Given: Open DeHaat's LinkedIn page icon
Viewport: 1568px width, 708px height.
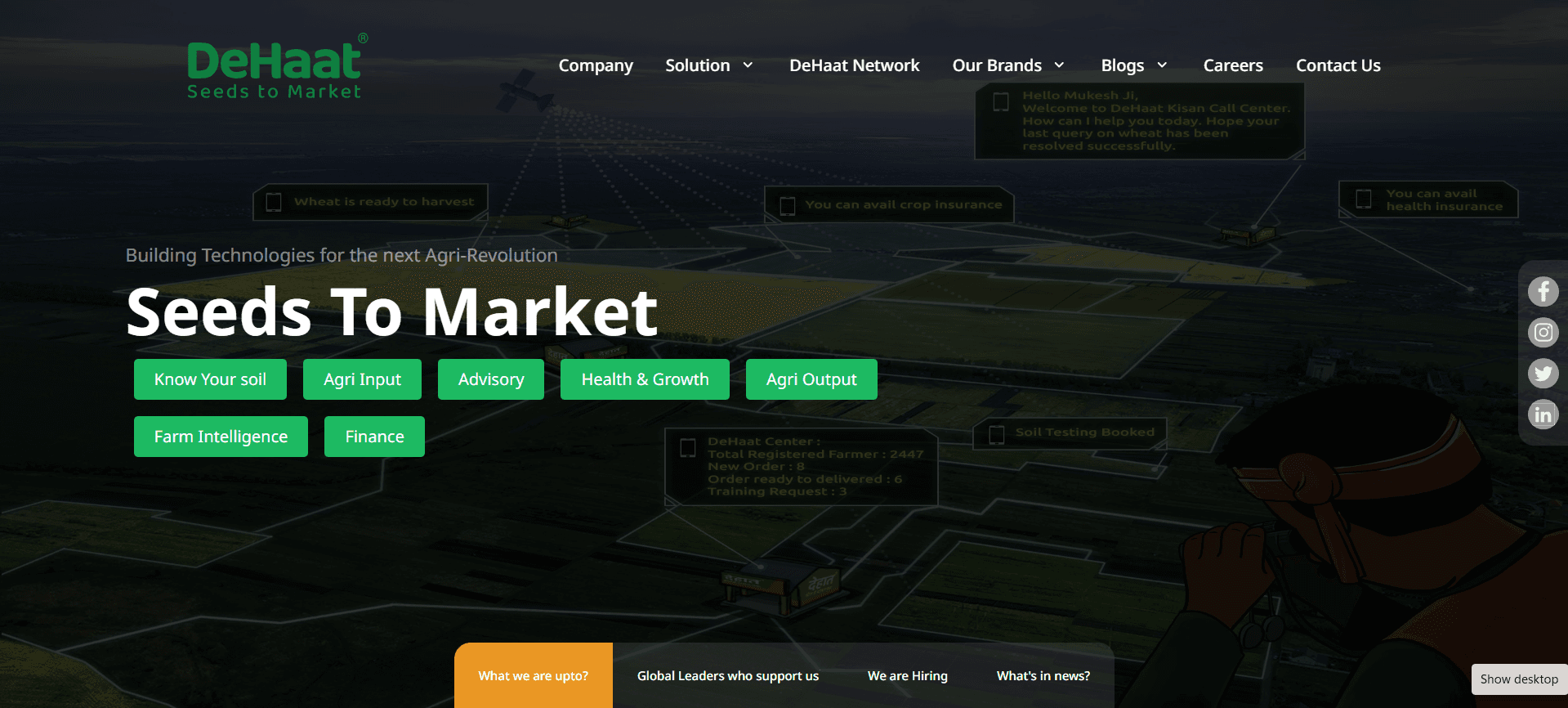Looking at the screenshot, I should click(1543, 414).
